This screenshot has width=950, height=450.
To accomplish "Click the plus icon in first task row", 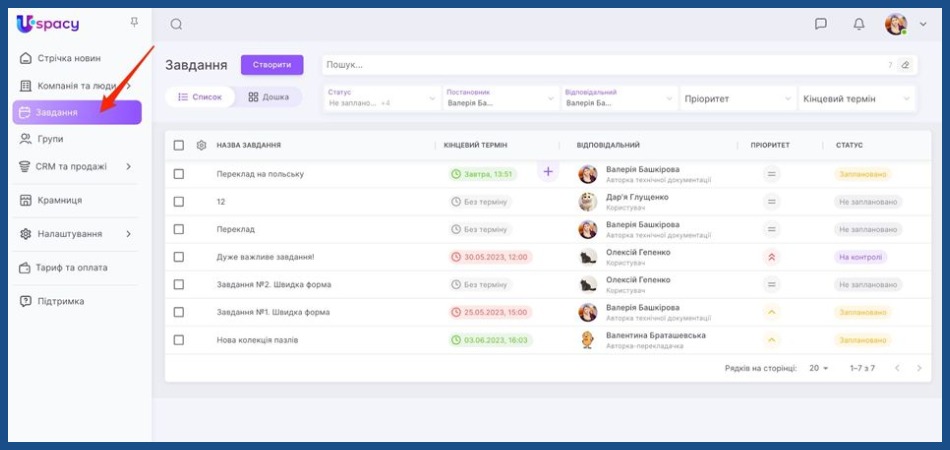I will (x=548, y=172).
